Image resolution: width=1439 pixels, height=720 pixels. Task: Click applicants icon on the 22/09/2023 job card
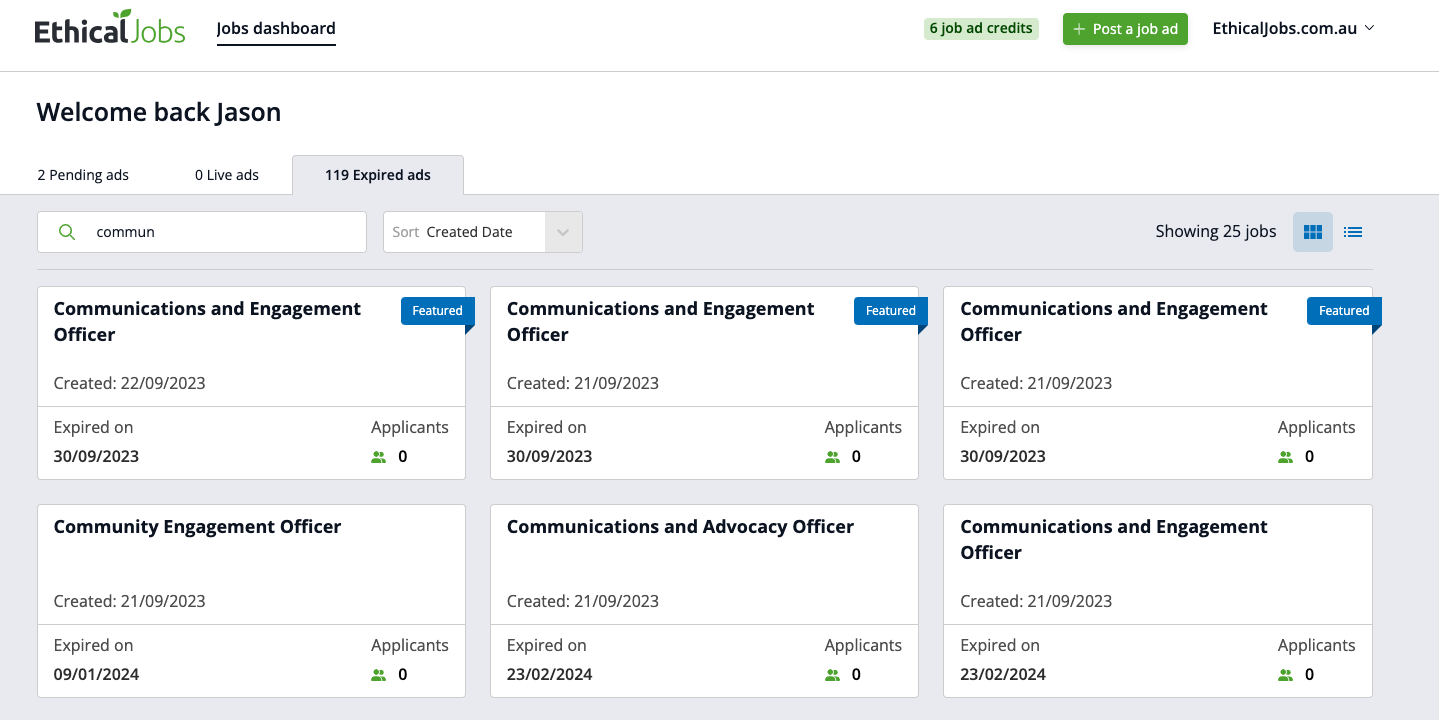click(378, 457)
